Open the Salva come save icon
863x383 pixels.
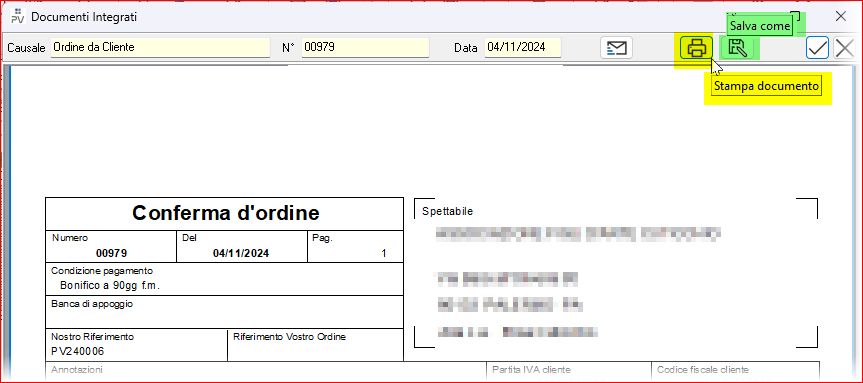(737, 48)
